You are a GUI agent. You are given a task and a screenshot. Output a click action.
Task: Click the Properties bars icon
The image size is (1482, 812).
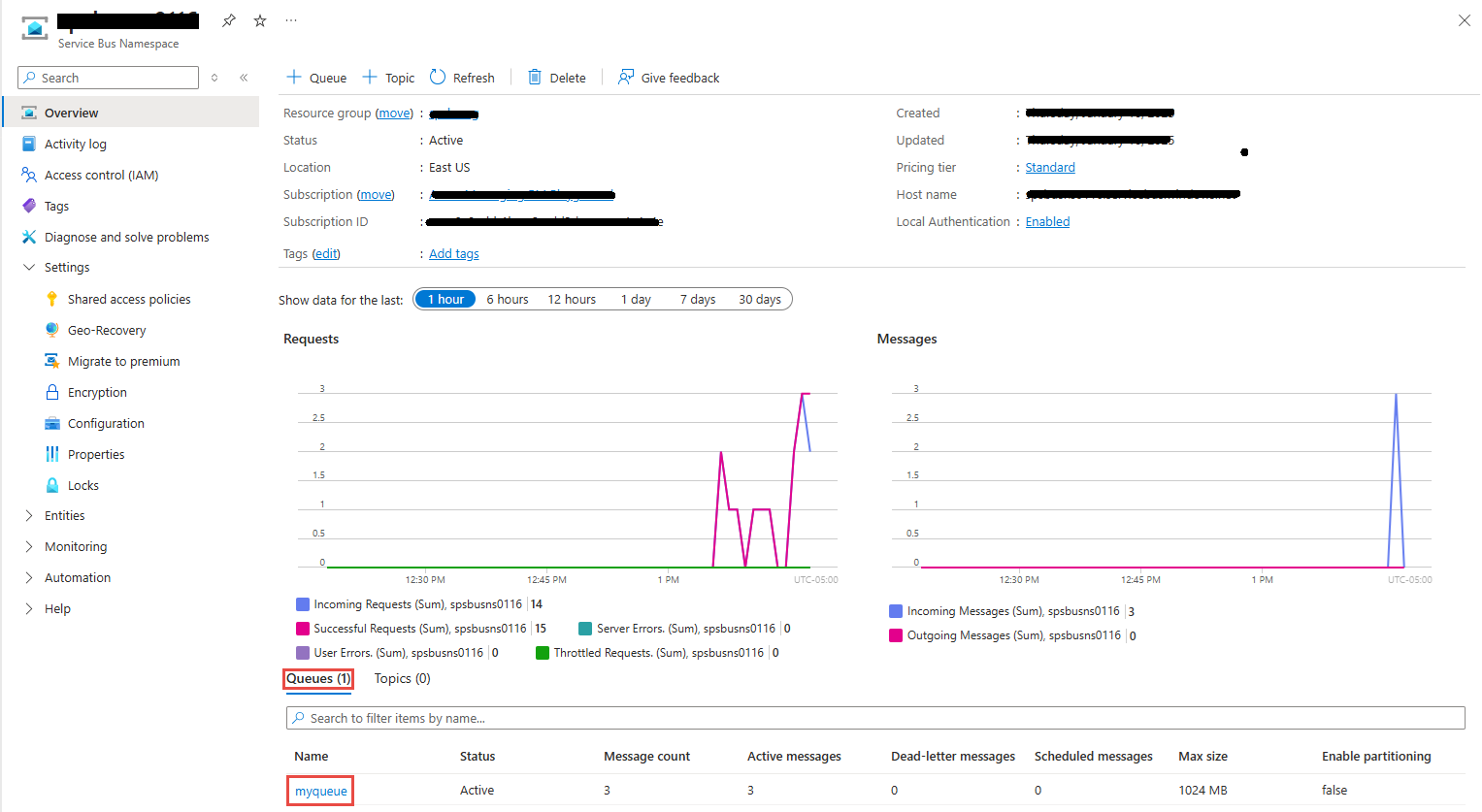(x=52, y=454)
